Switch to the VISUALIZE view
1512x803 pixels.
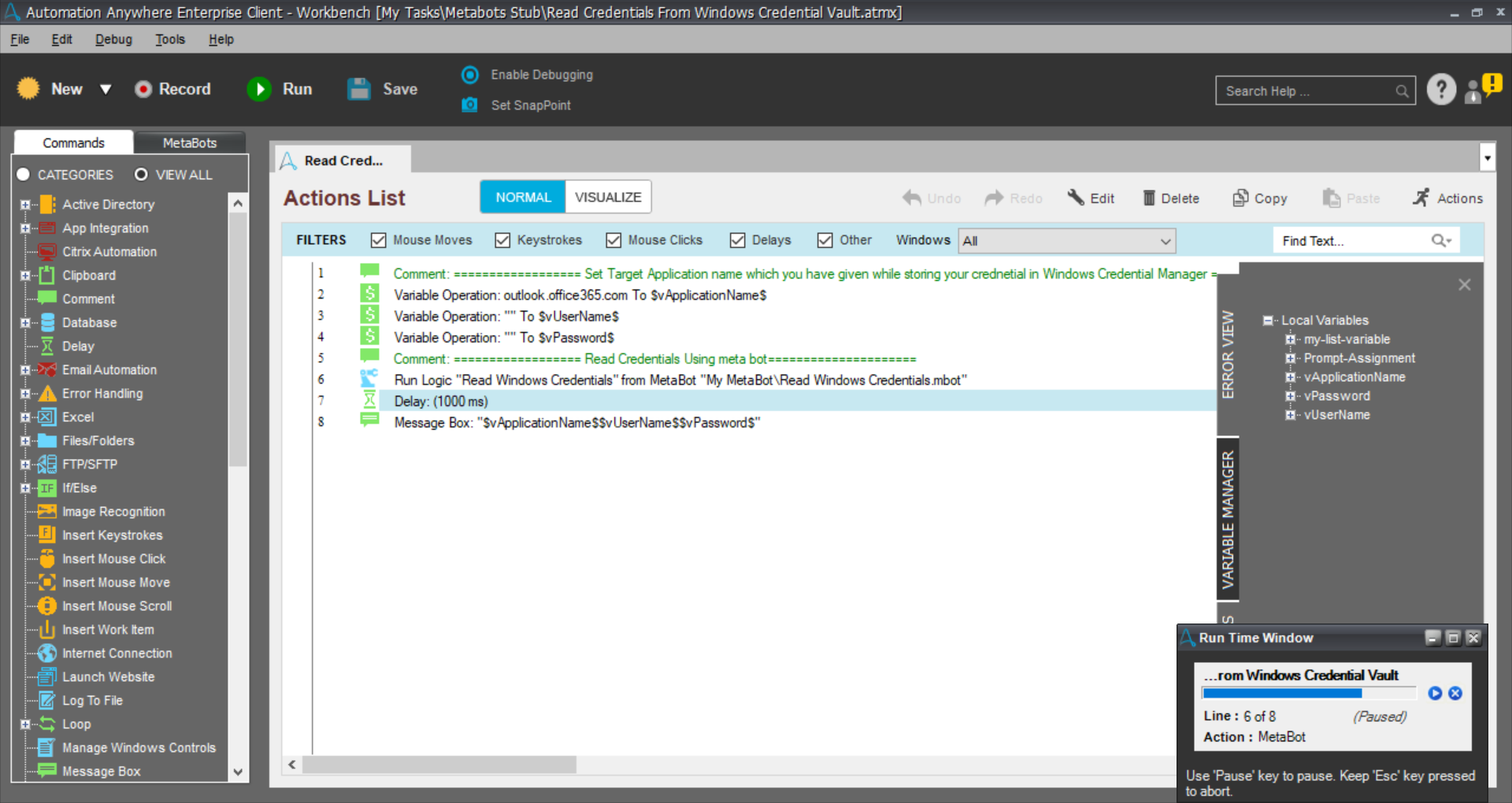[x=608, y=198]
